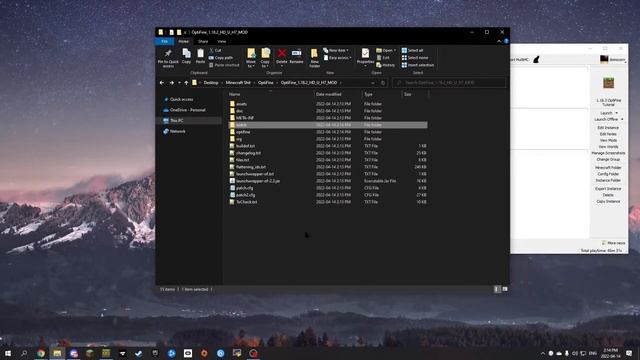Viewport: 640px width, 360px height.
Task: Click the Name column header
Action: click(235, 94)
